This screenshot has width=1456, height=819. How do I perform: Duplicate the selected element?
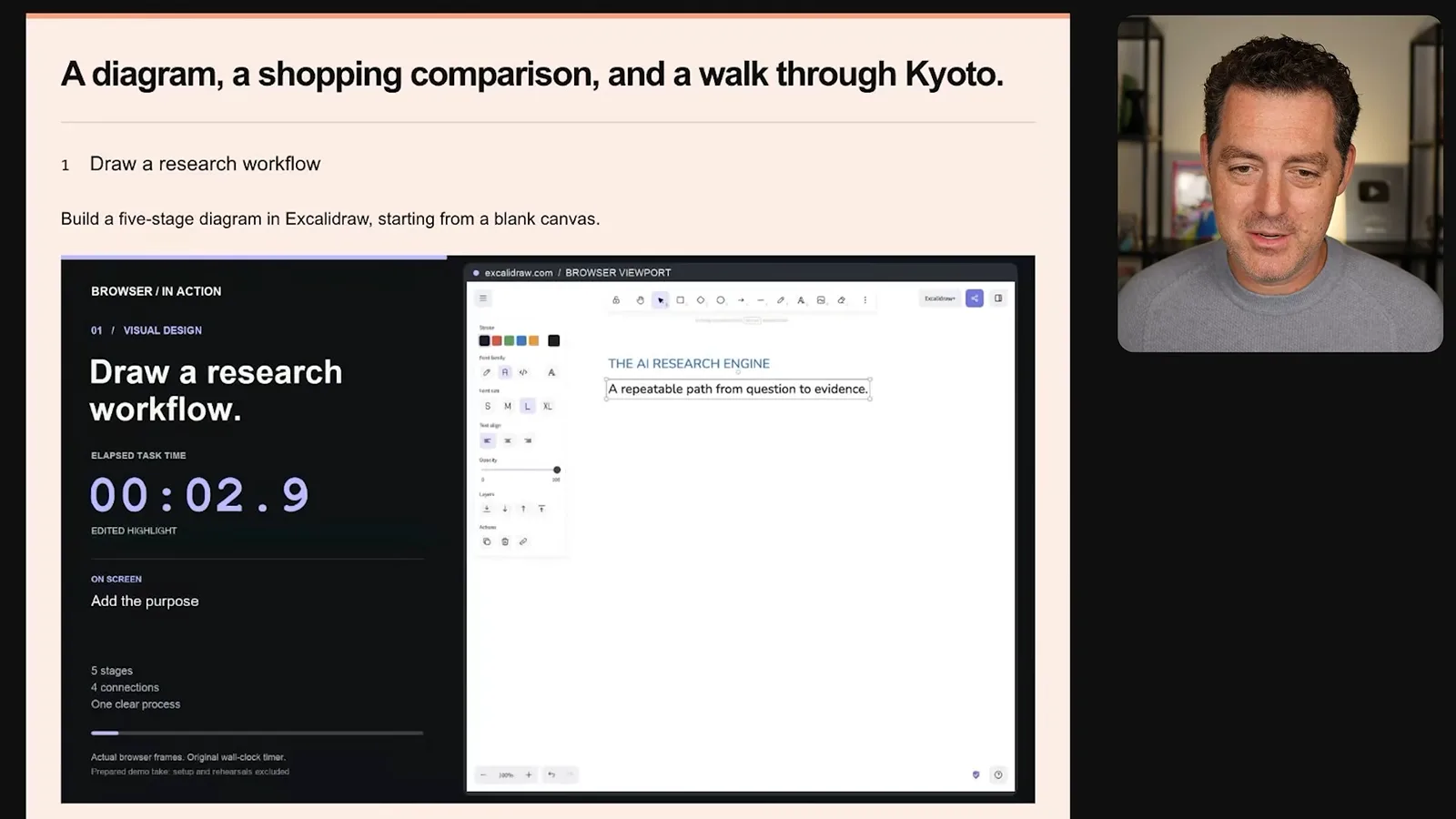pos(487,542)
